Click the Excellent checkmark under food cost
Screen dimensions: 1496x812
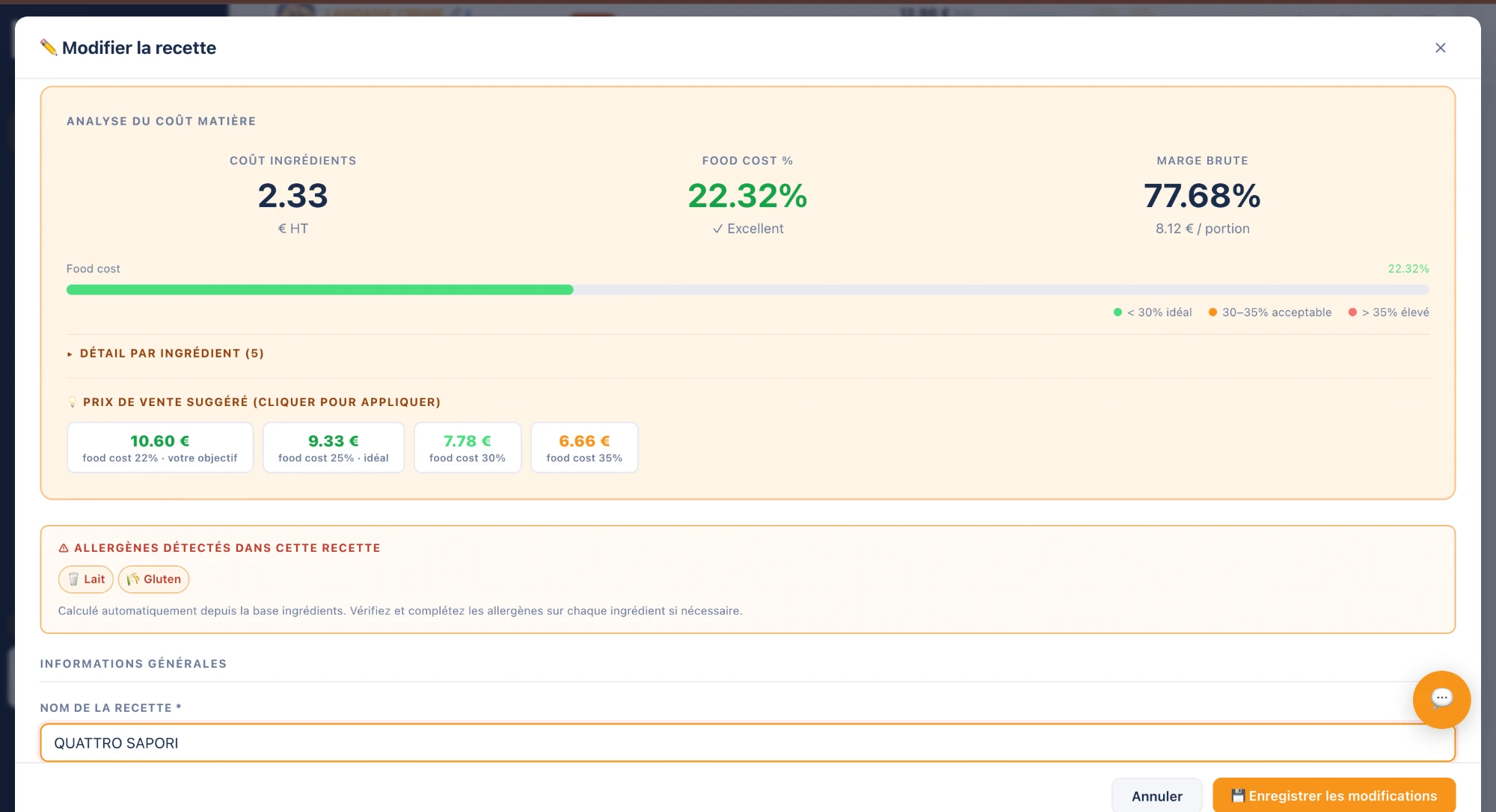pos(717,229)
